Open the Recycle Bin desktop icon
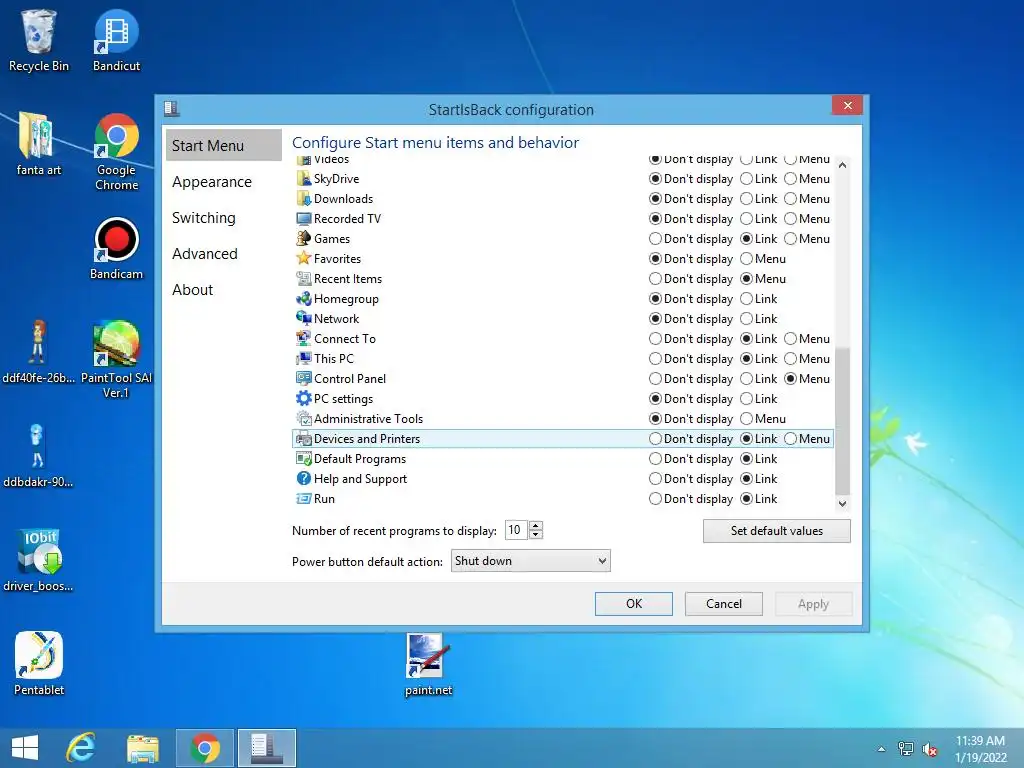 click(x=39, y=40)
